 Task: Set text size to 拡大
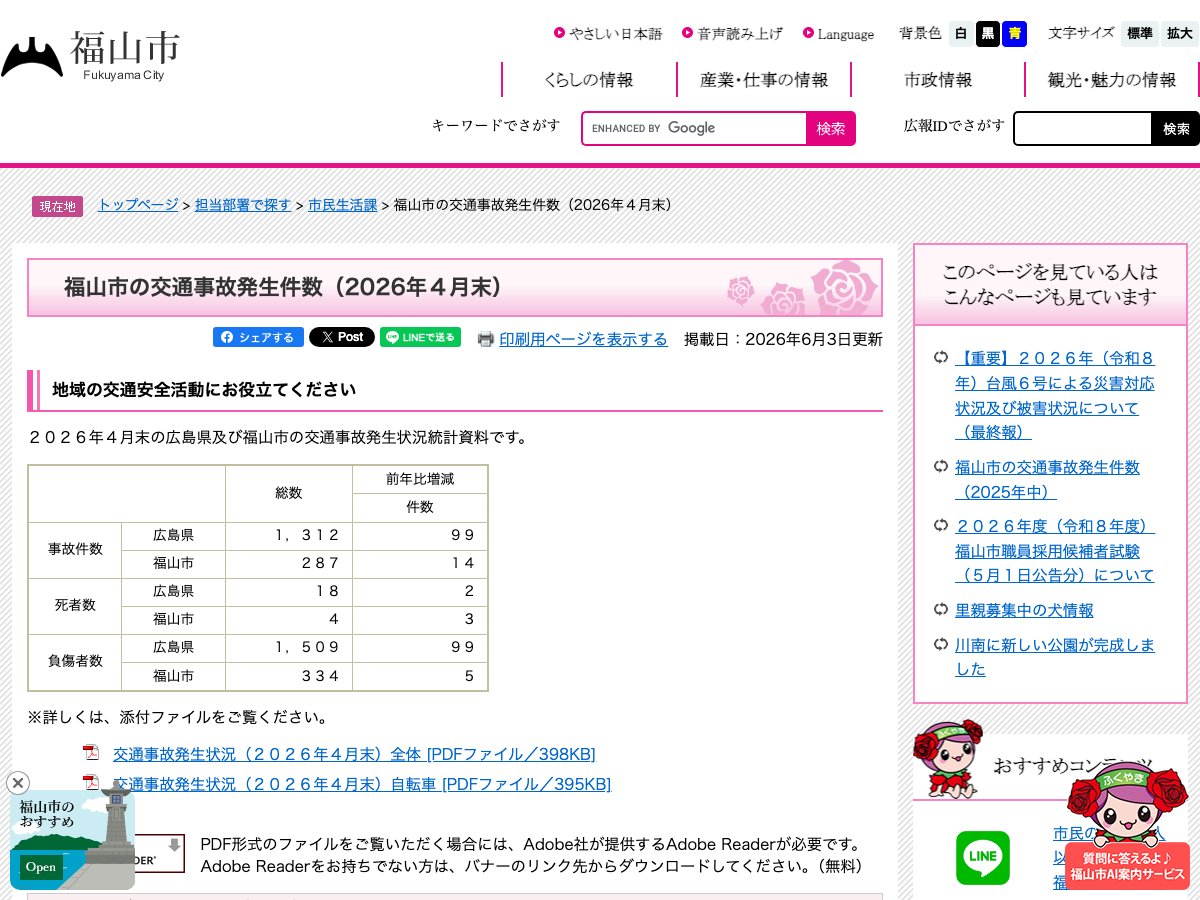pos(1180,34)
